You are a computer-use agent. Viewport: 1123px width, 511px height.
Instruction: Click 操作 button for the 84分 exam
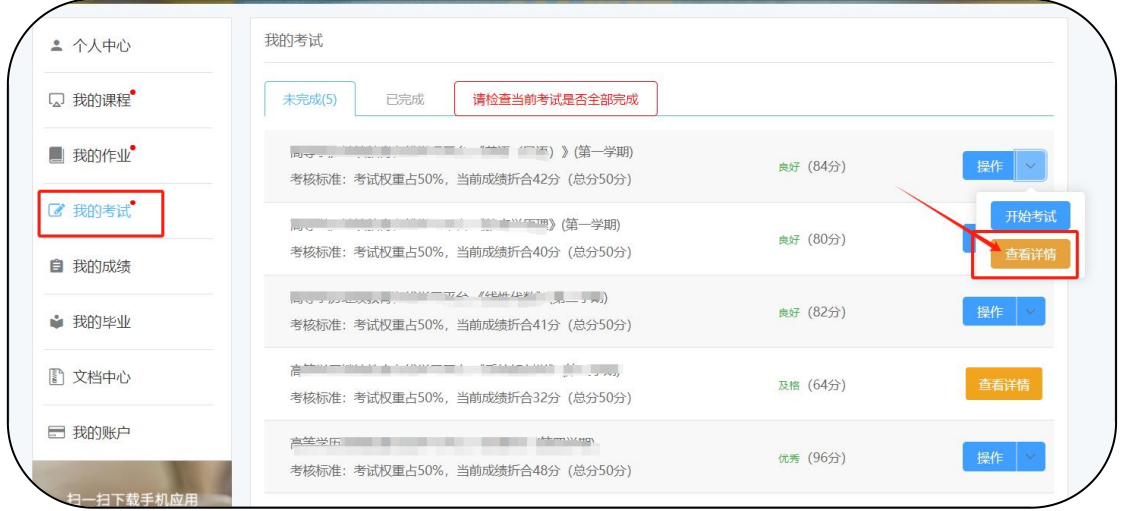pyautogui.click(x=989, y=167)
